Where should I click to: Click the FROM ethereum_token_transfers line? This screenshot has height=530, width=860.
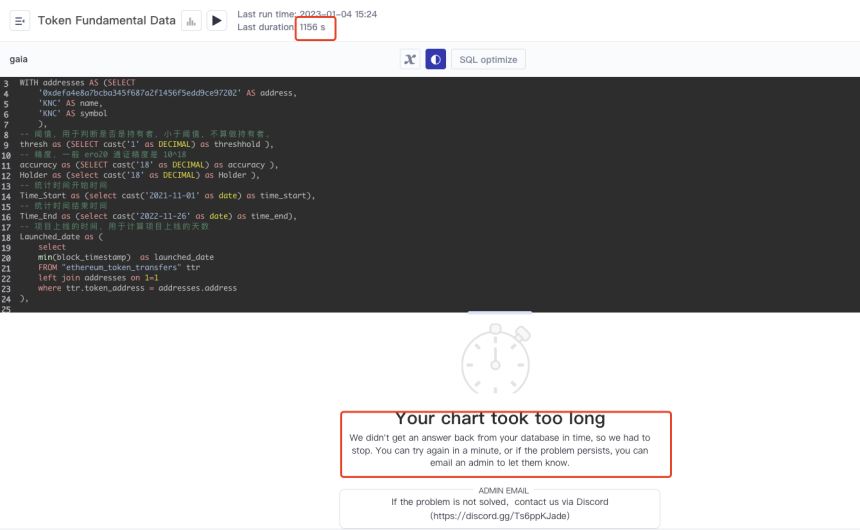[x=119, y=267]
